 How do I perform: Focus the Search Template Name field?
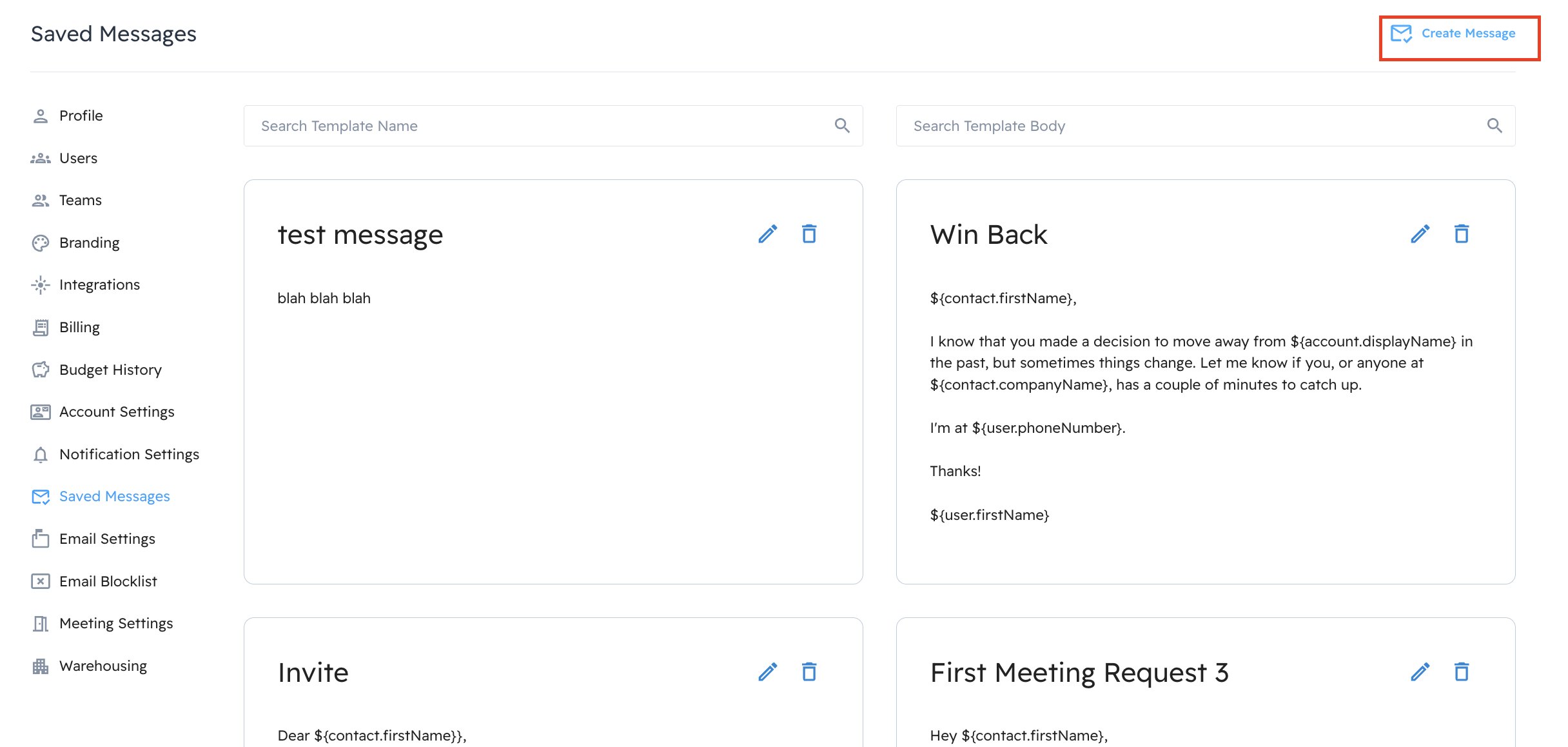pos(553,126)
